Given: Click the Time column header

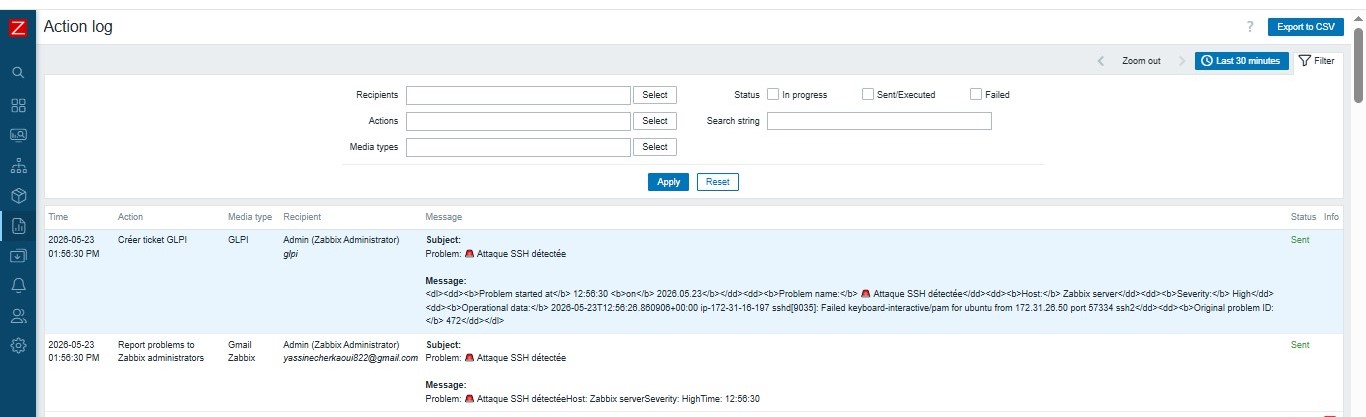Looking at the screenshot, I should pyautogui.click(x=58, y=217).
